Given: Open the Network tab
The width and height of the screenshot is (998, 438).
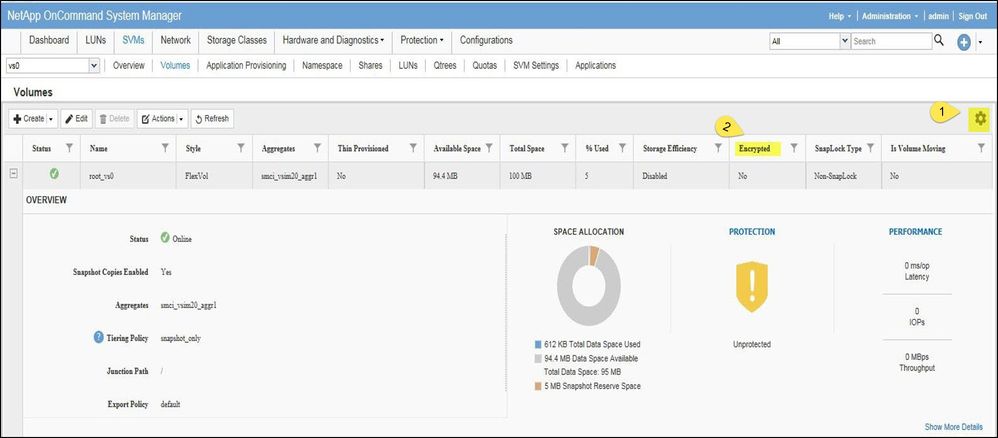Looking at the screenshot, I should (x=176, y=40).
